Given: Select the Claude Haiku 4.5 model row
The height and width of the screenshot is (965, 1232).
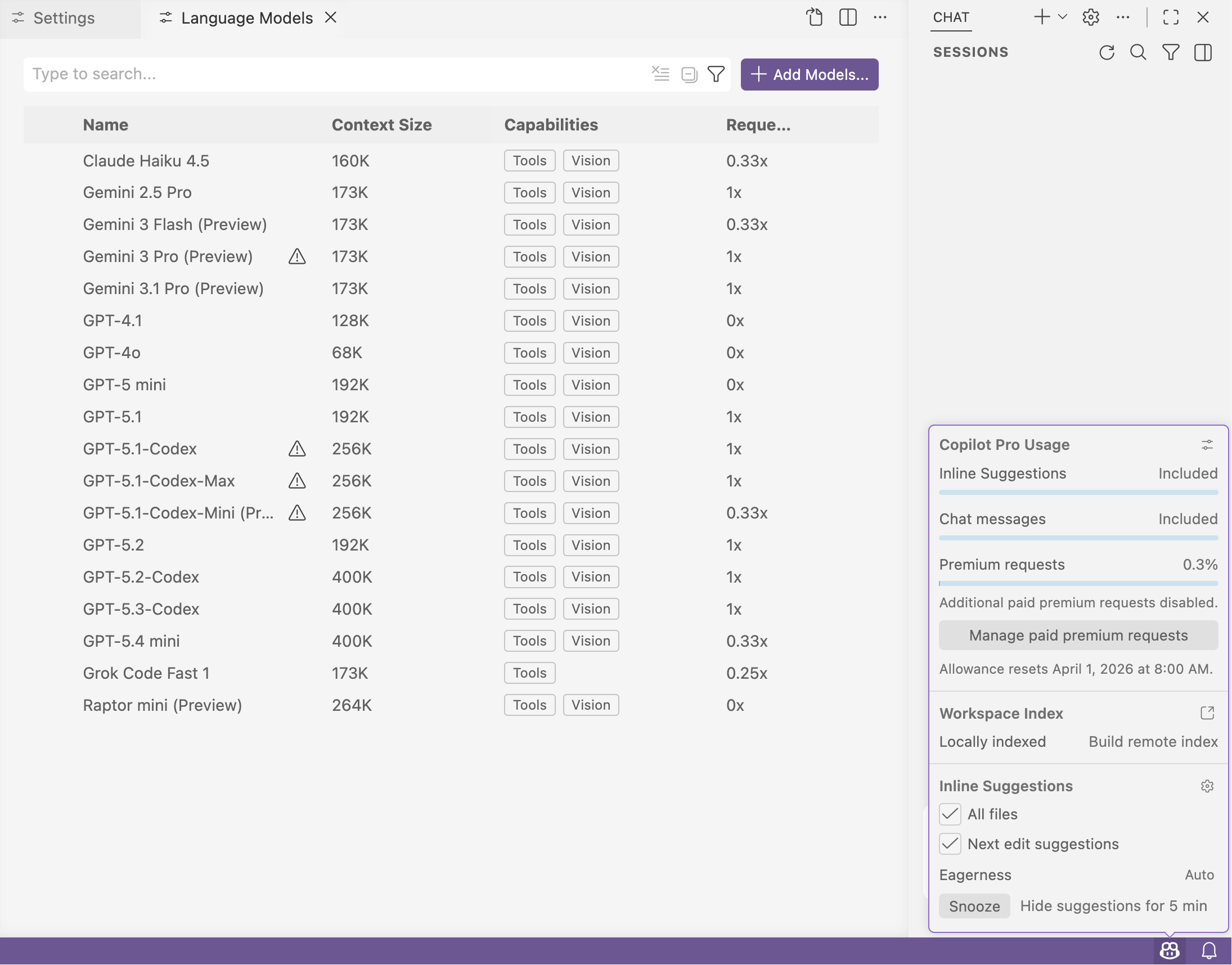Looking at the screenshot, I should click(451, 161).
